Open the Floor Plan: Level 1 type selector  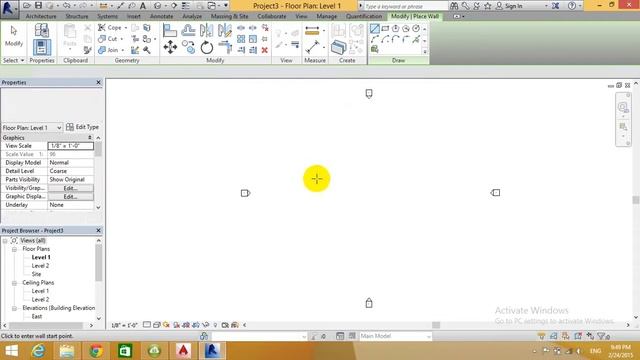32,128
